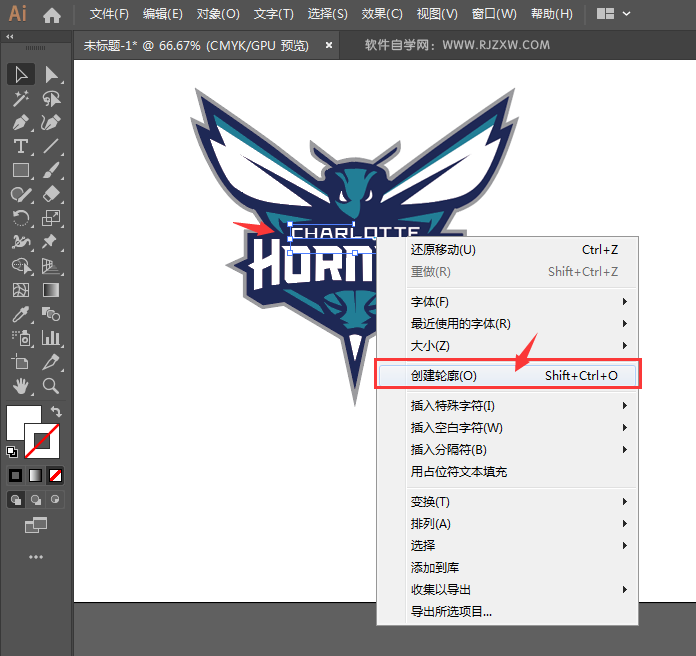Set paint type to Gradient

[35, 475]
